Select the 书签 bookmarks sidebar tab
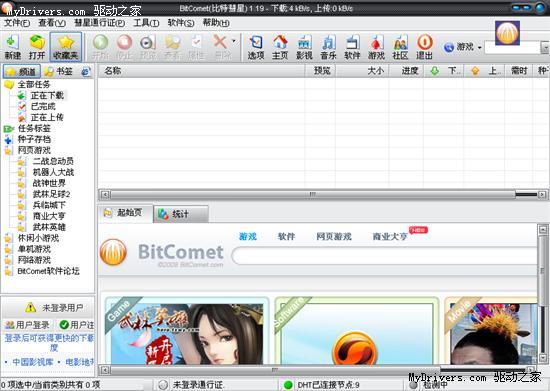 click(x=59, y=72)
